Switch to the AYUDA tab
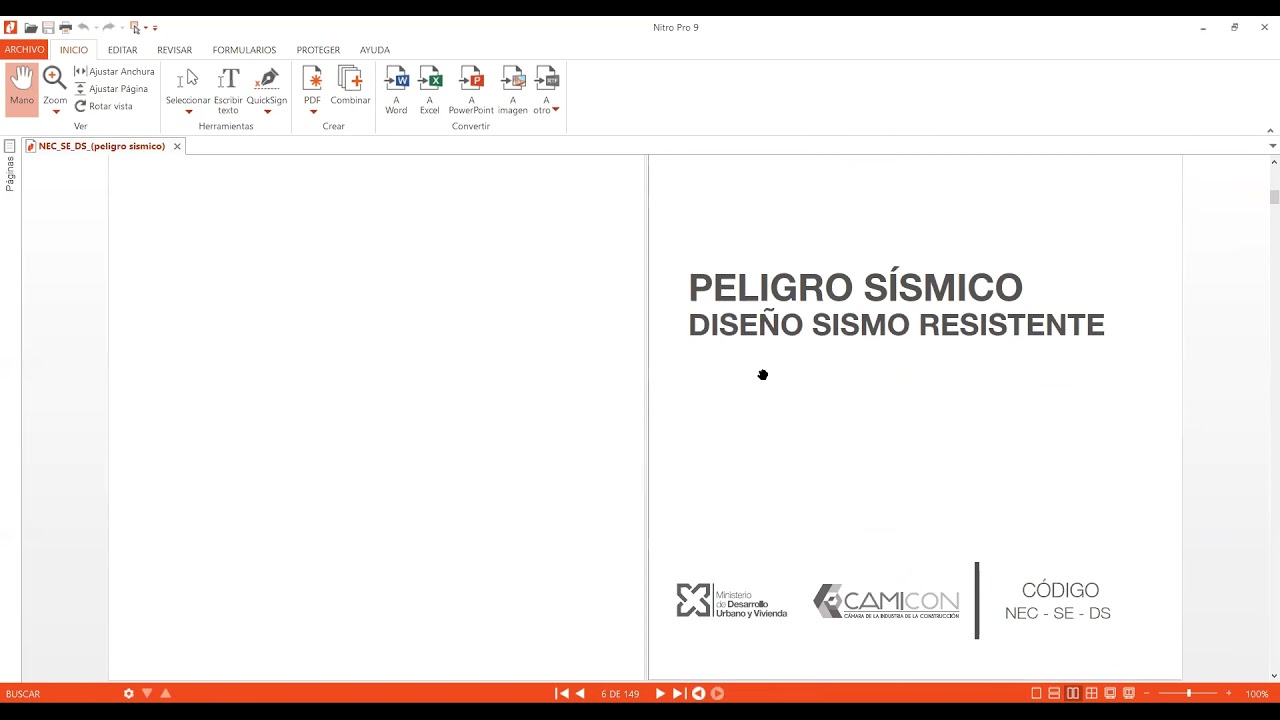Screen dimensions: 1280x720 [375, 49]
